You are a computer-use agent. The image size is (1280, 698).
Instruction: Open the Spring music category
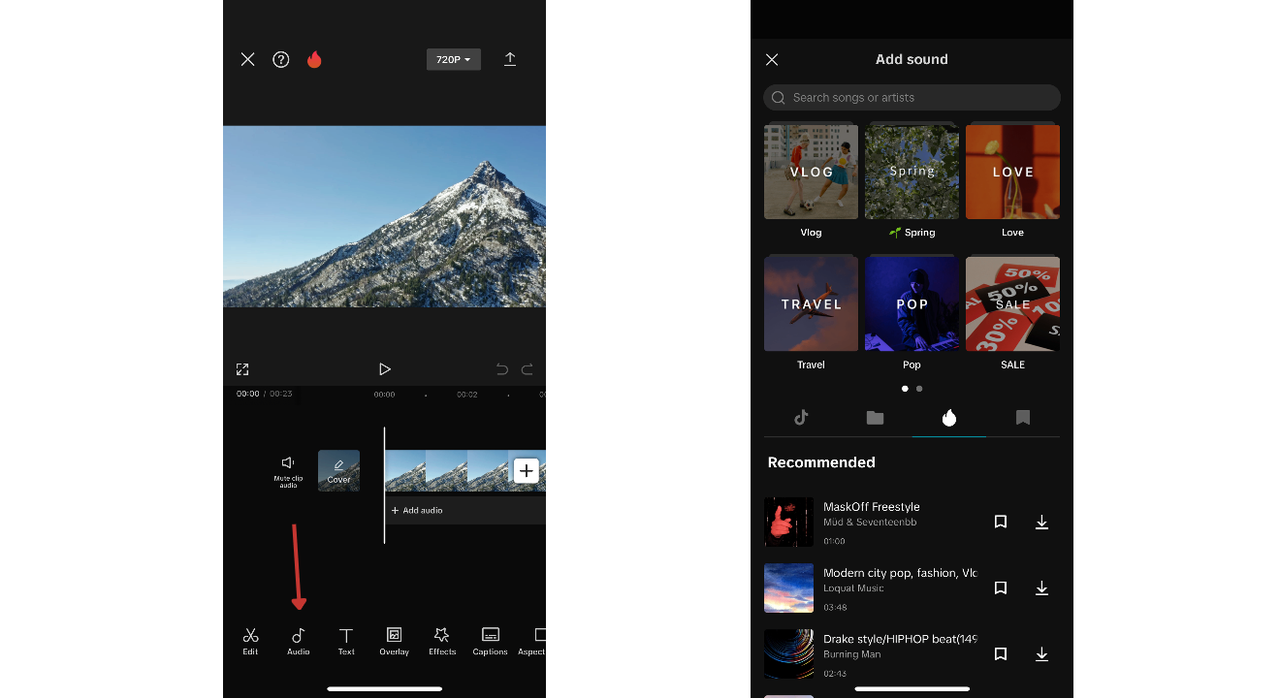[x=912, y=181]
